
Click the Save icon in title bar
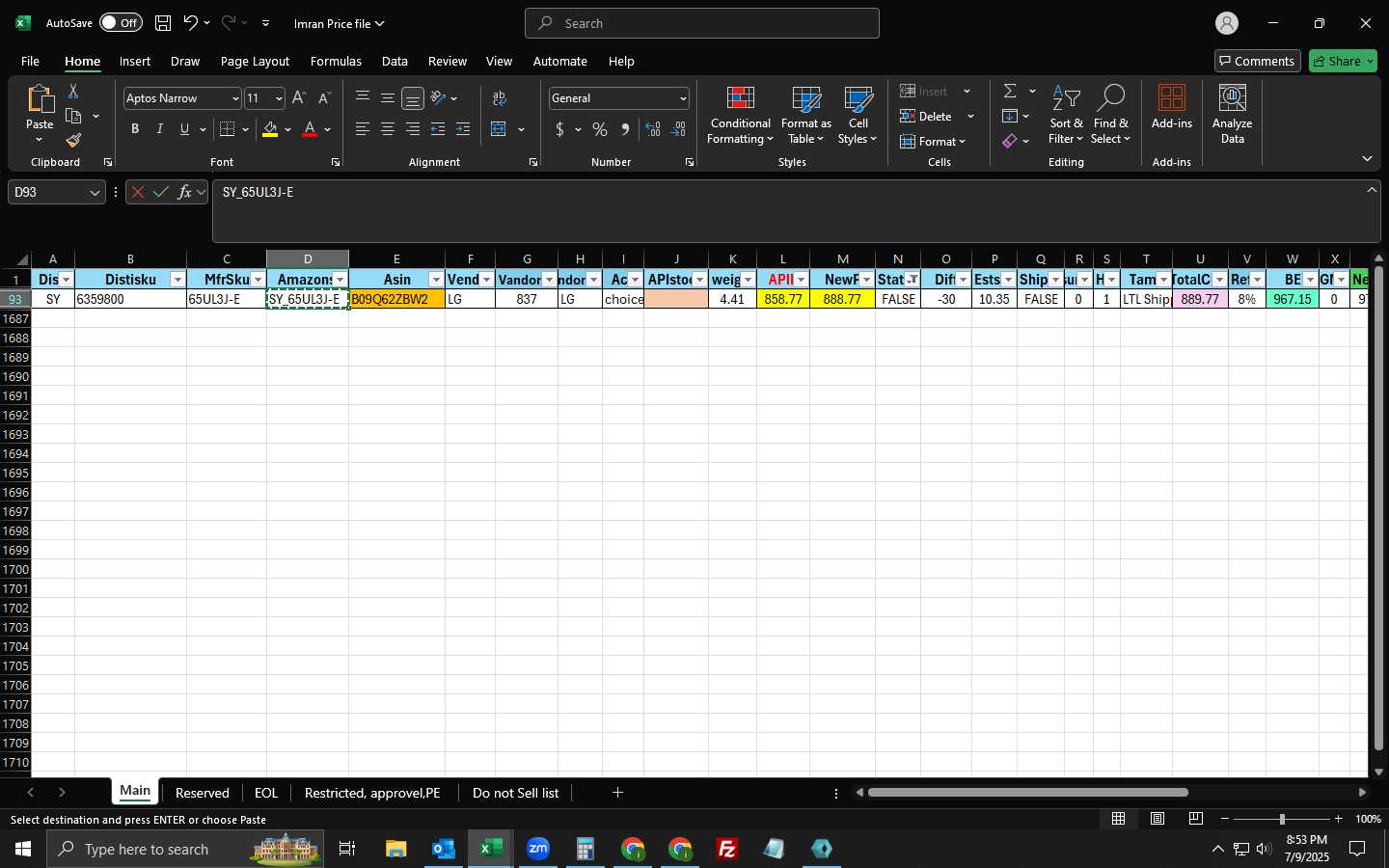(163, 23)
